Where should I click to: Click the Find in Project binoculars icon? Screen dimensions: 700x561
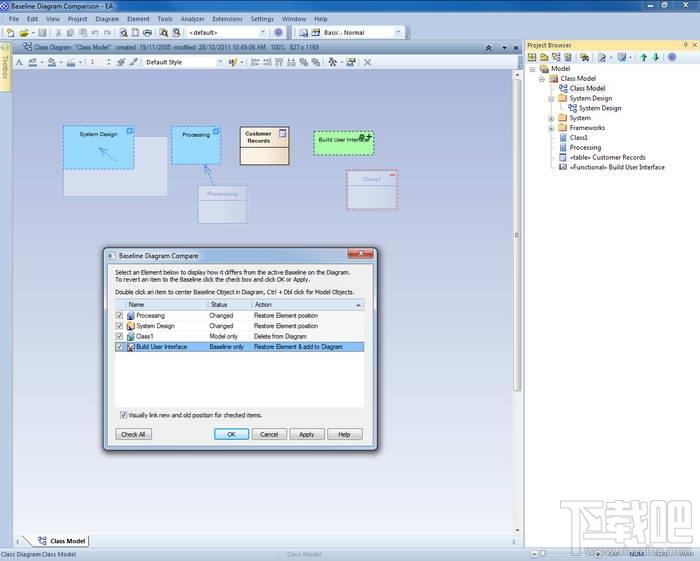(163, 33)
